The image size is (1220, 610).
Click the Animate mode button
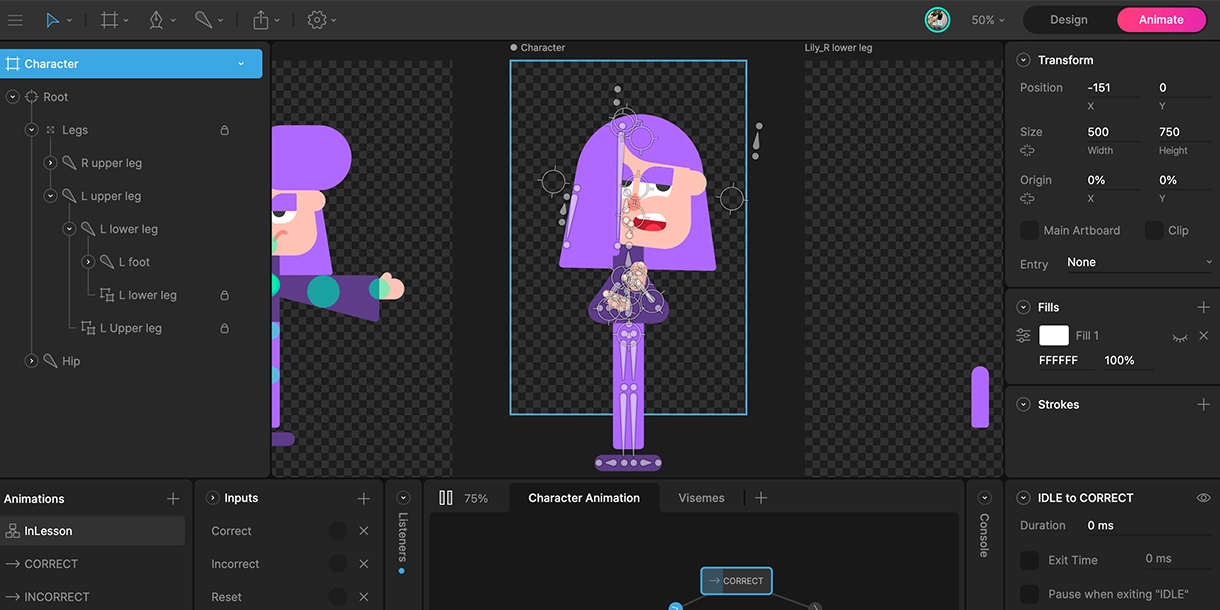point(1160,20)
